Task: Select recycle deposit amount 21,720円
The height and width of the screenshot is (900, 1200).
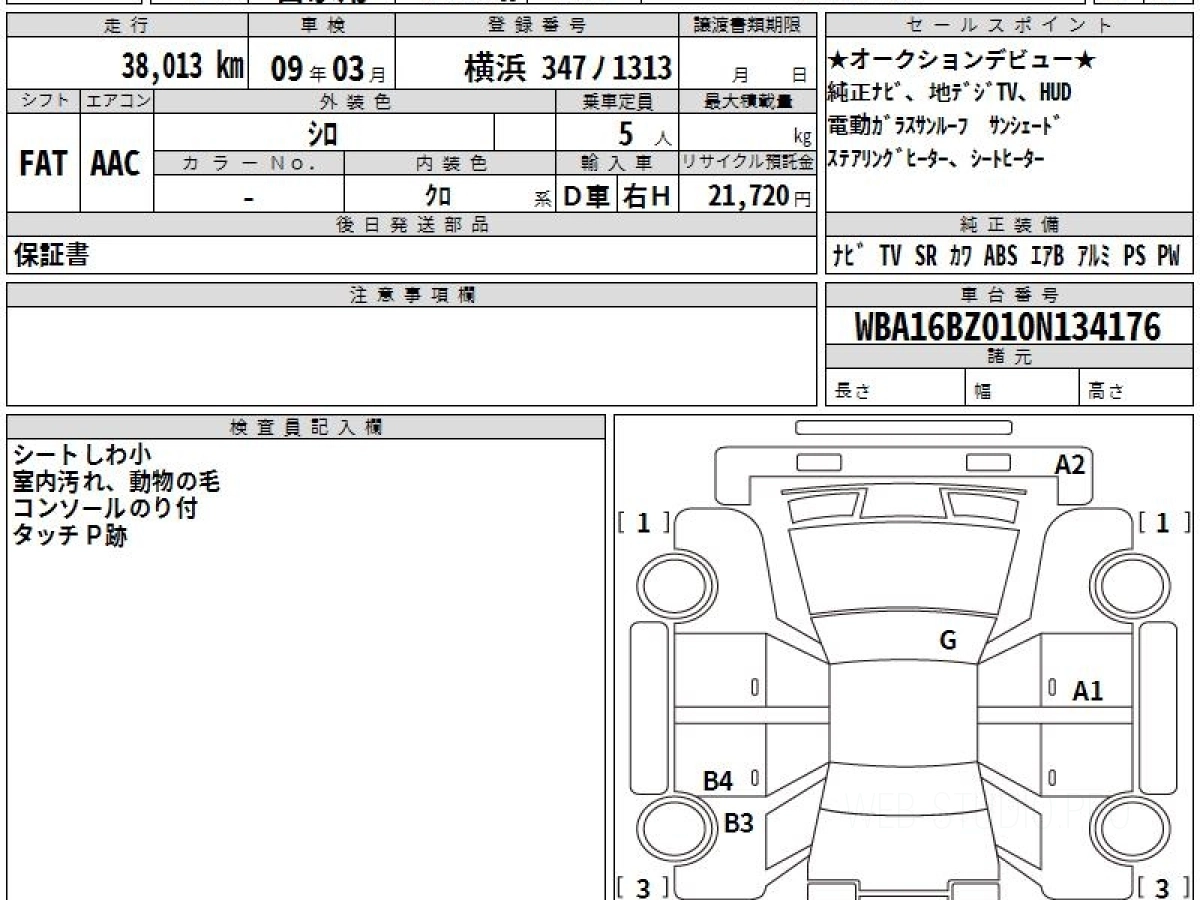Action: pos(760,196)
